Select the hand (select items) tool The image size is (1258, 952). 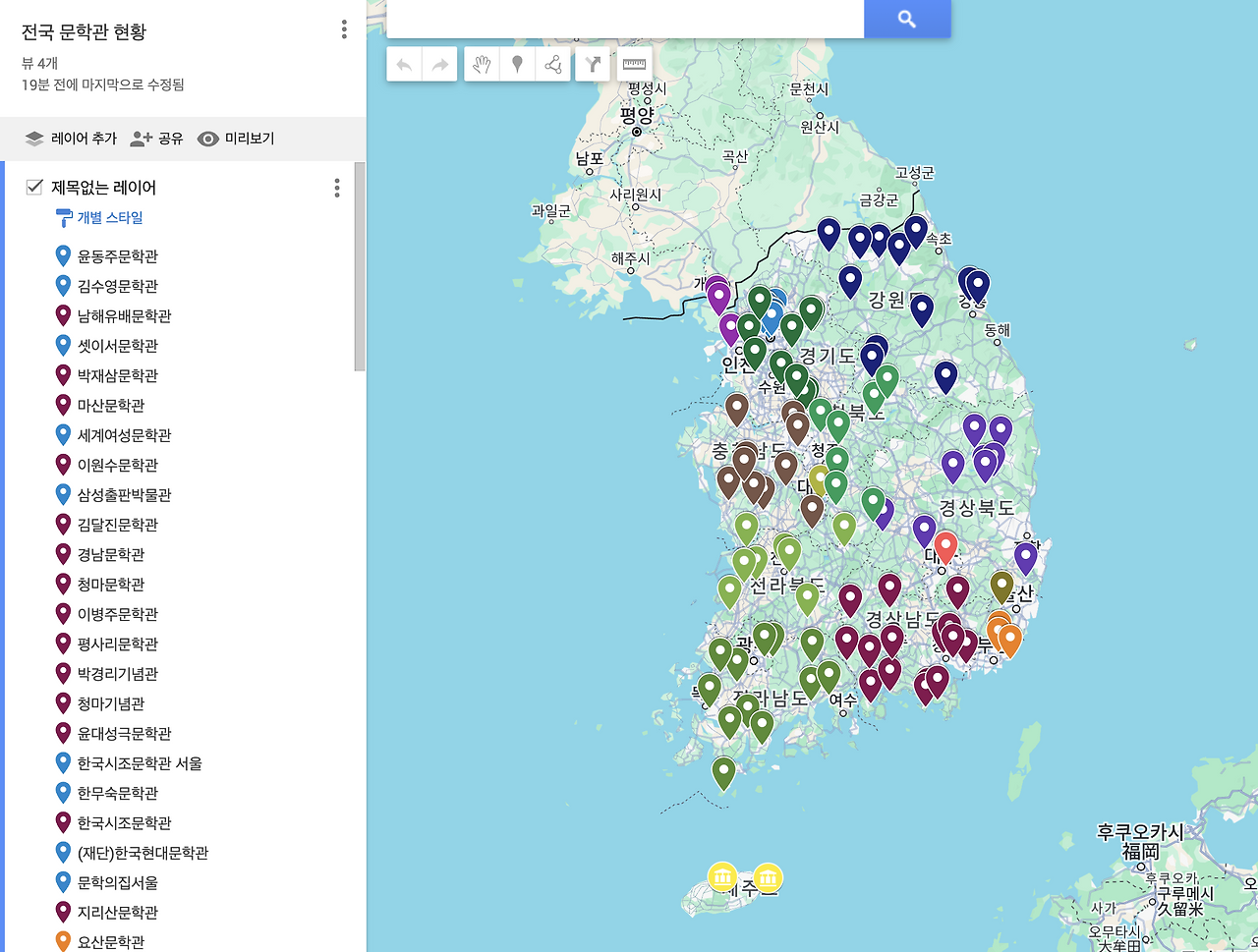tap(482, 65)
